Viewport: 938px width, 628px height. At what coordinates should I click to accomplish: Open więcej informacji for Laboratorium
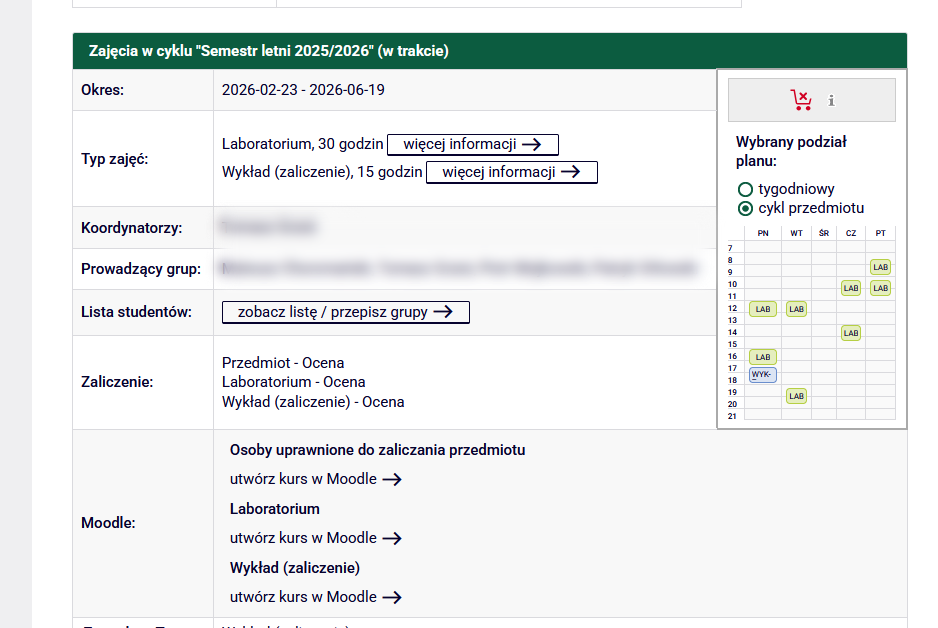473,144
